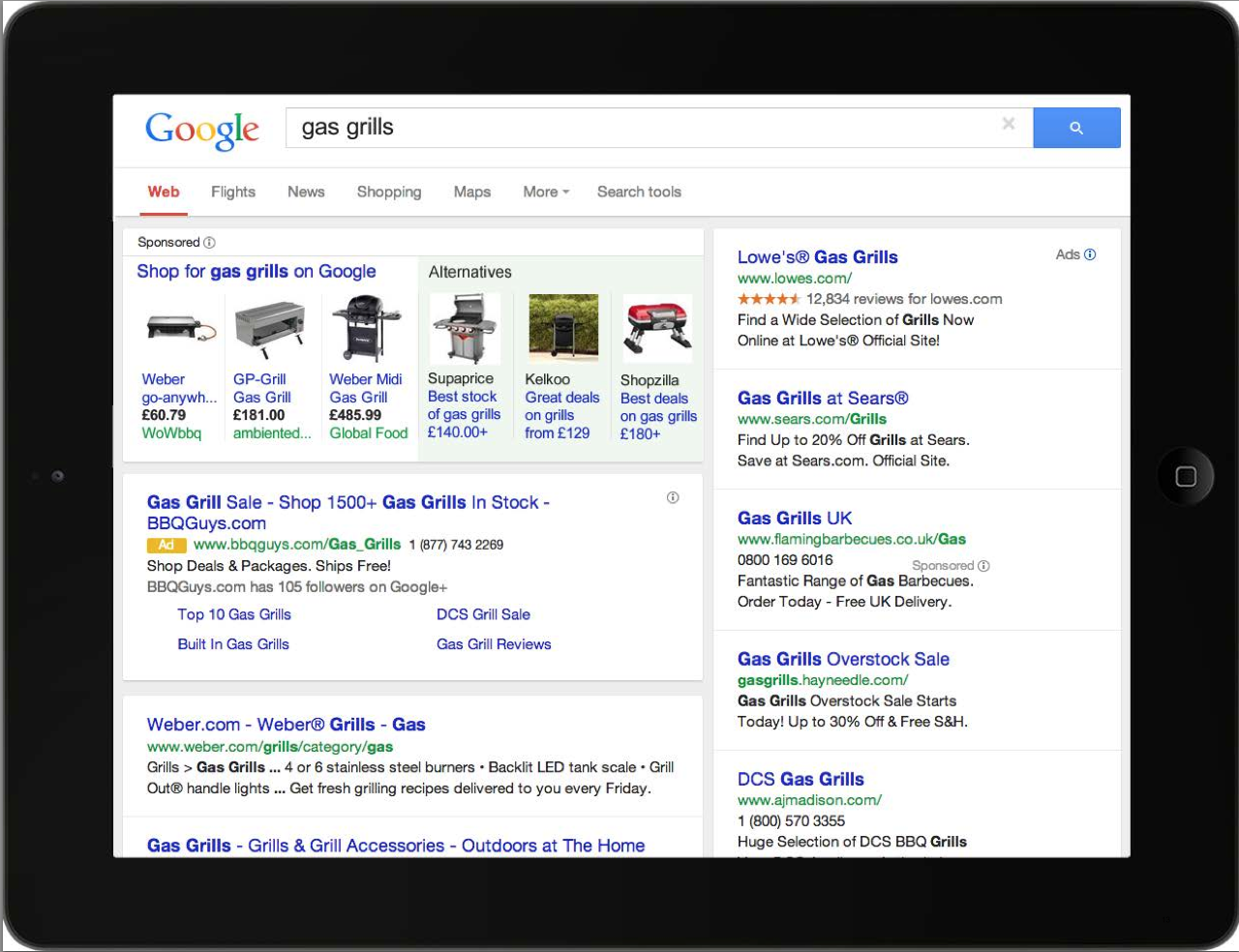Click Best stock of gas grills £140.00+ link
Viewport: 1239px width, 952px height.
[x=465, y=414]
